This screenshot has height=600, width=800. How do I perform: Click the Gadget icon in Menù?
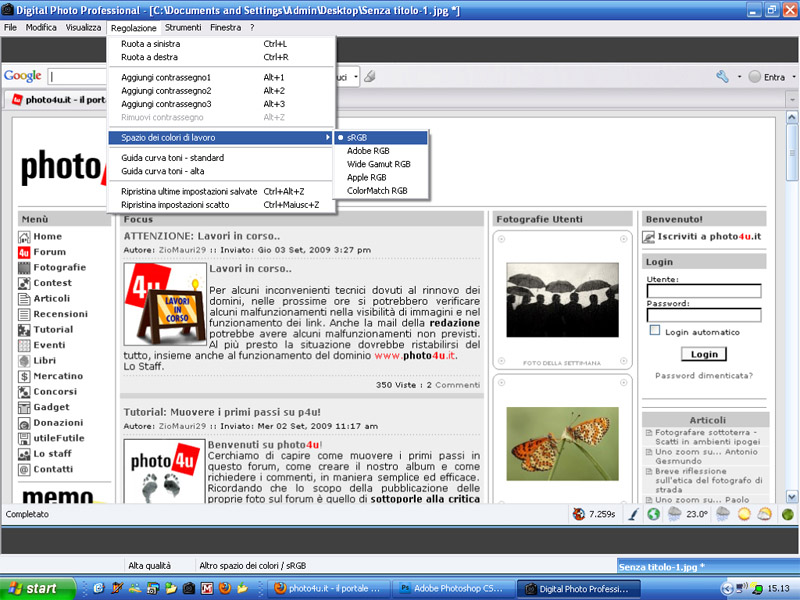(24, 407)
